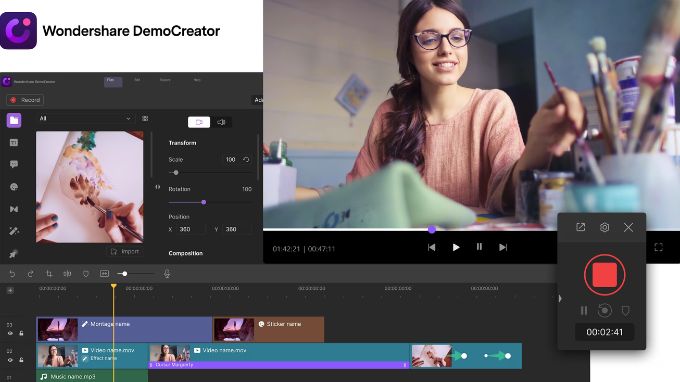Skip to previous frame in preview
The image size is (680, 382).
[432, 247]
